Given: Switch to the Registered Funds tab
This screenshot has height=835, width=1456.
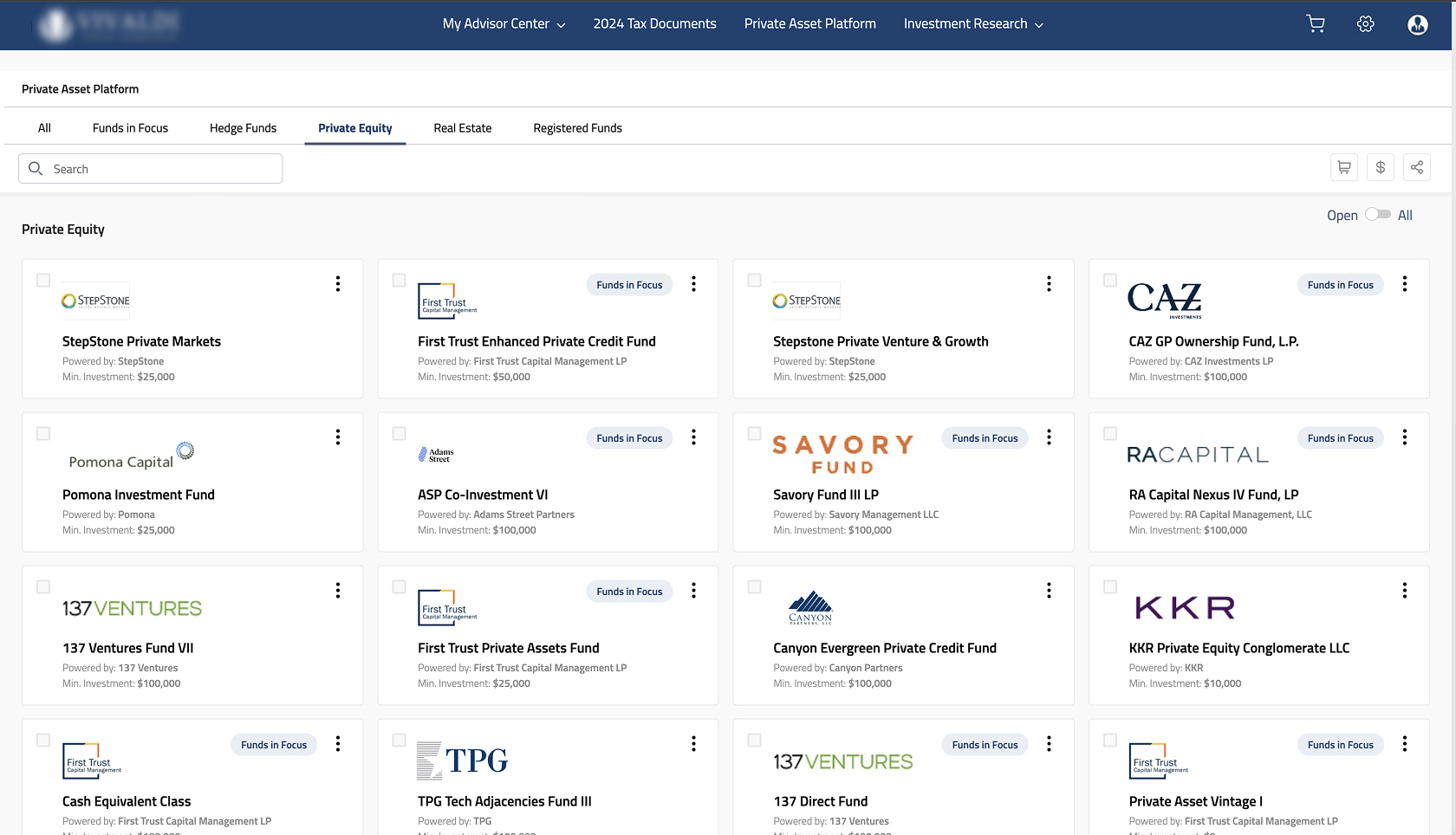Looking at the screenshot, I should pyautogui.click(x=577, y=128).
